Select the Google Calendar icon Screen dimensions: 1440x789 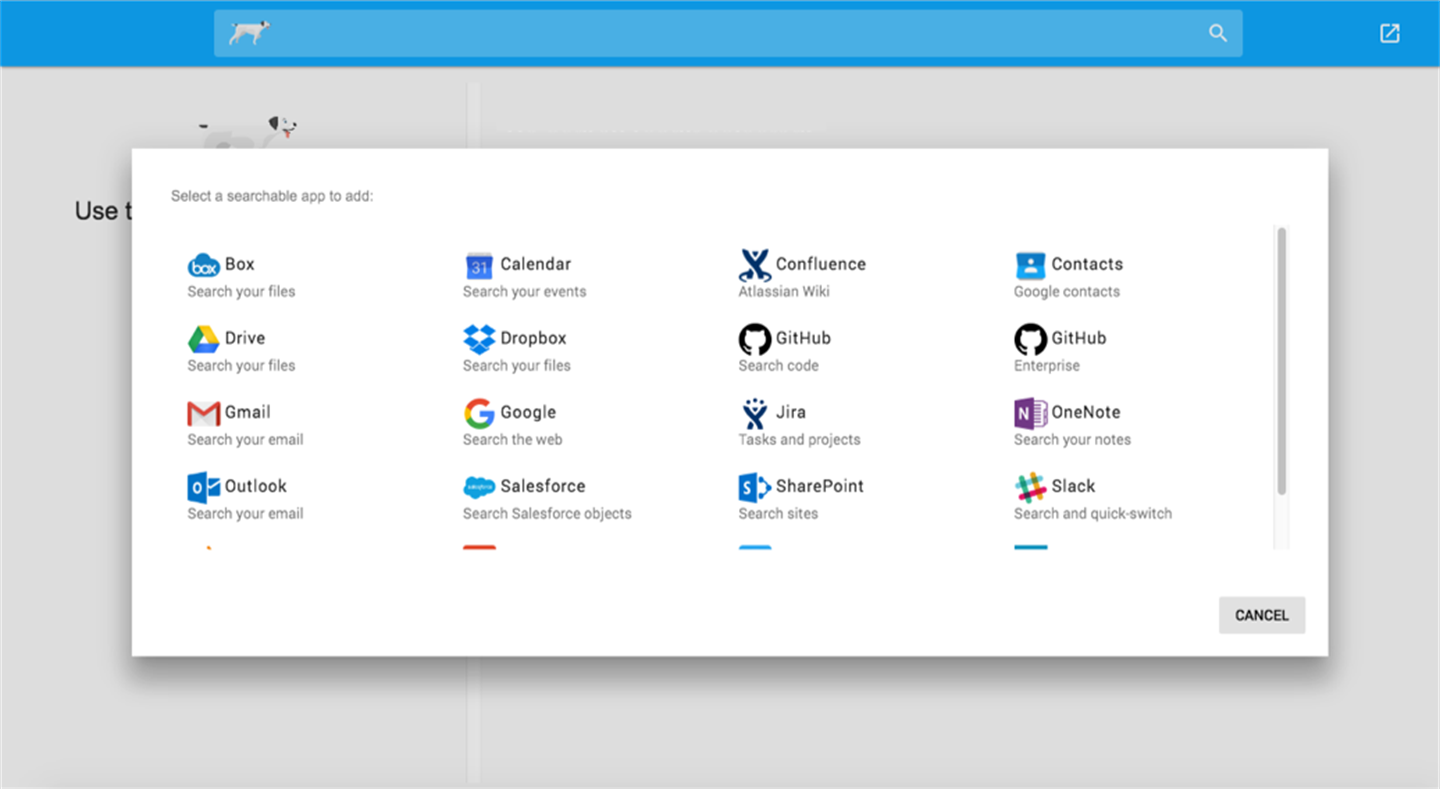click(479, 265)
